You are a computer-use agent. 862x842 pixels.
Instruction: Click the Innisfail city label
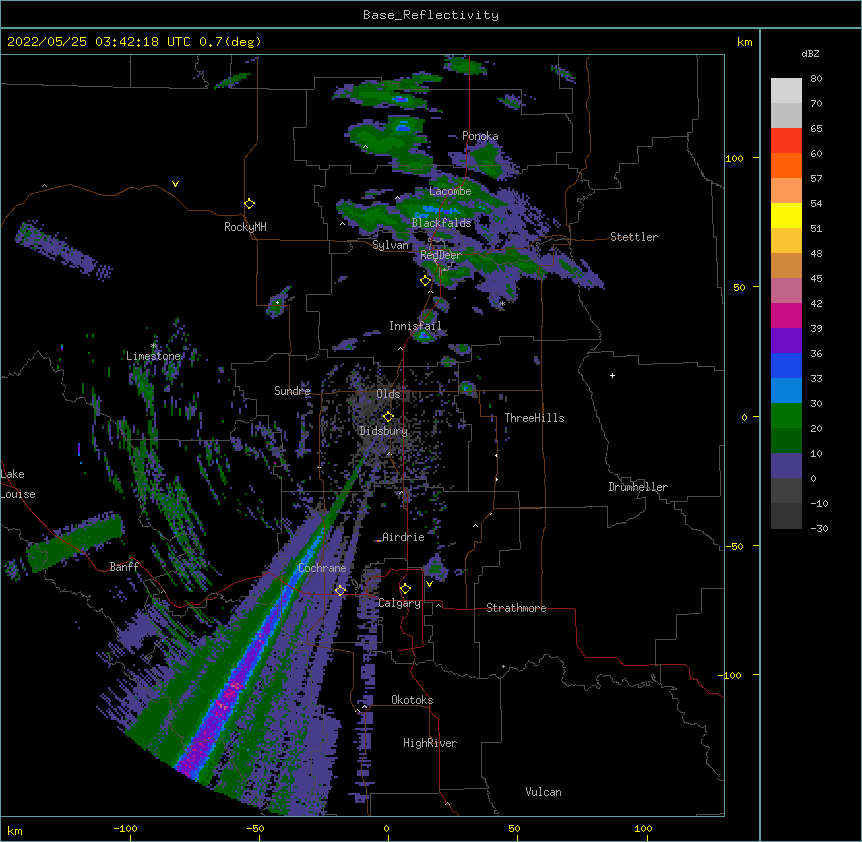point(415,326)
